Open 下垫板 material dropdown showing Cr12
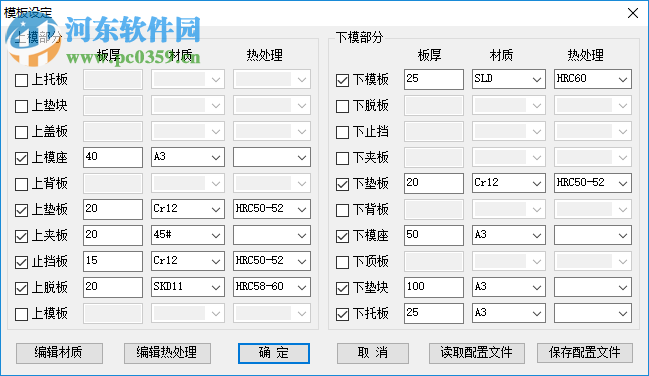The image size is (649, 376). [x=509, y=183]
